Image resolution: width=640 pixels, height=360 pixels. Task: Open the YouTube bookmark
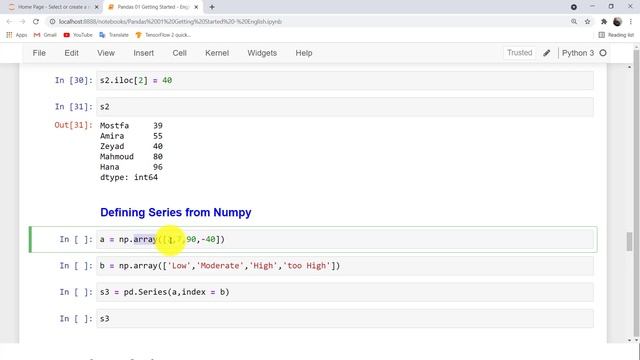tap(78, 35)
